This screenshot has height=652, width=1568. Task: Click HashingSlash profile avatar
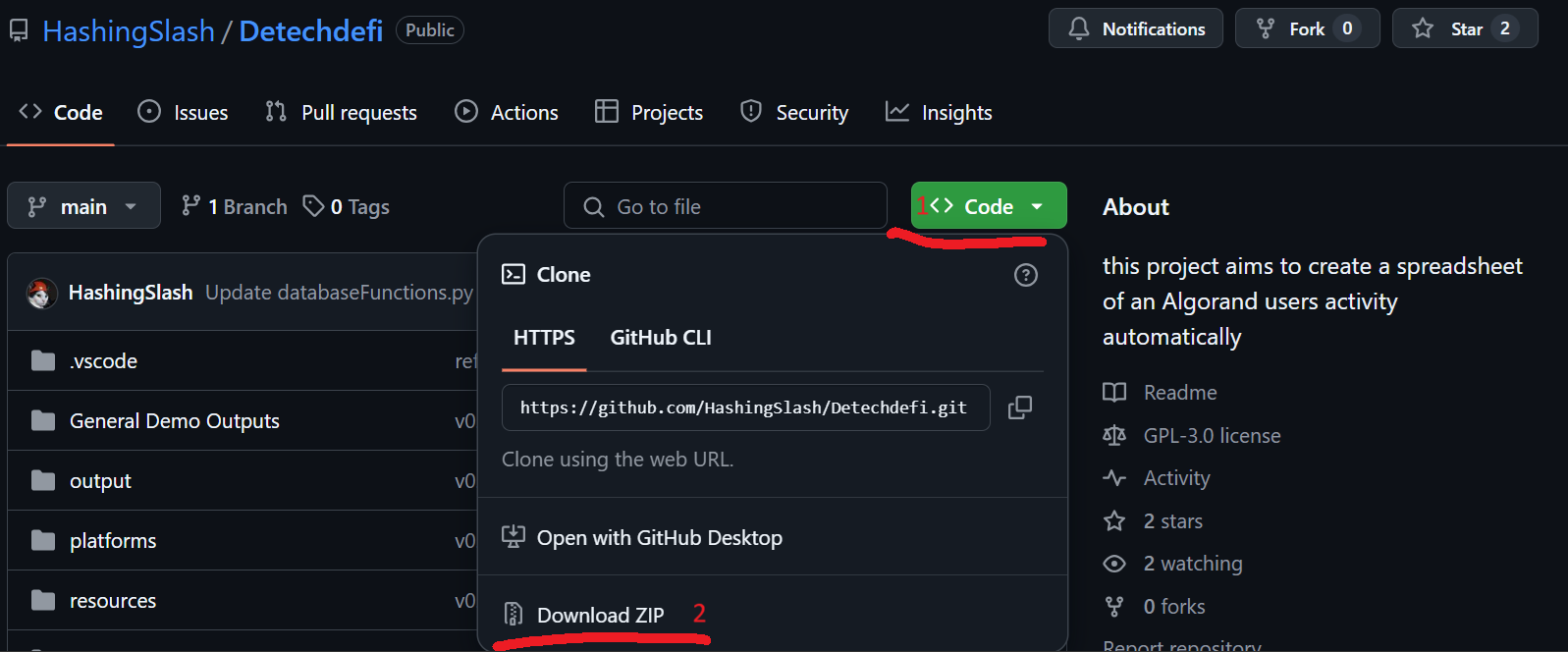41,293
